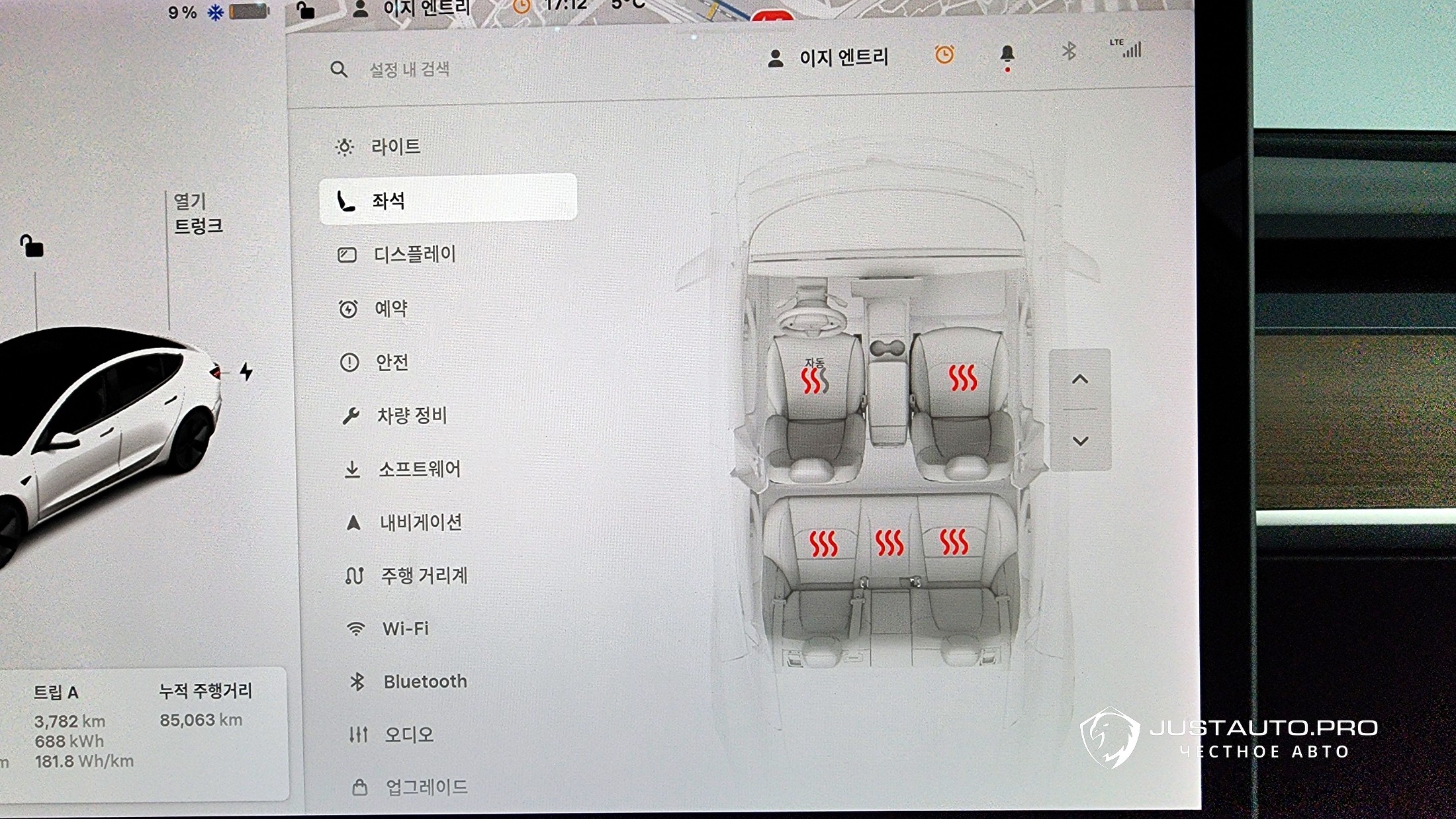Toggle rear right seat heater
1456x819 pixels.
pyautogui.click(x=954, y=541)
